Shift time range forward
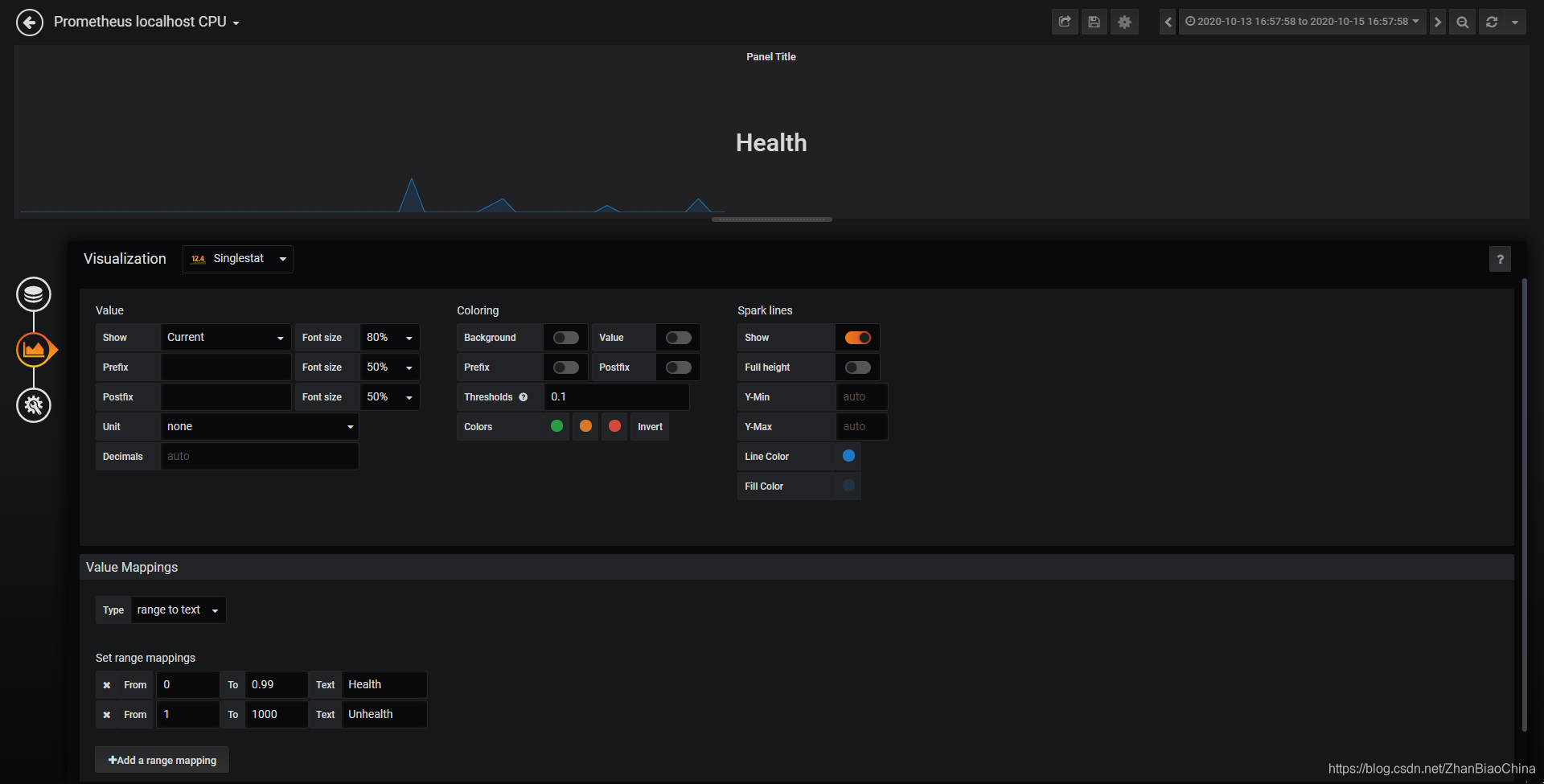 pos(1438,22)
